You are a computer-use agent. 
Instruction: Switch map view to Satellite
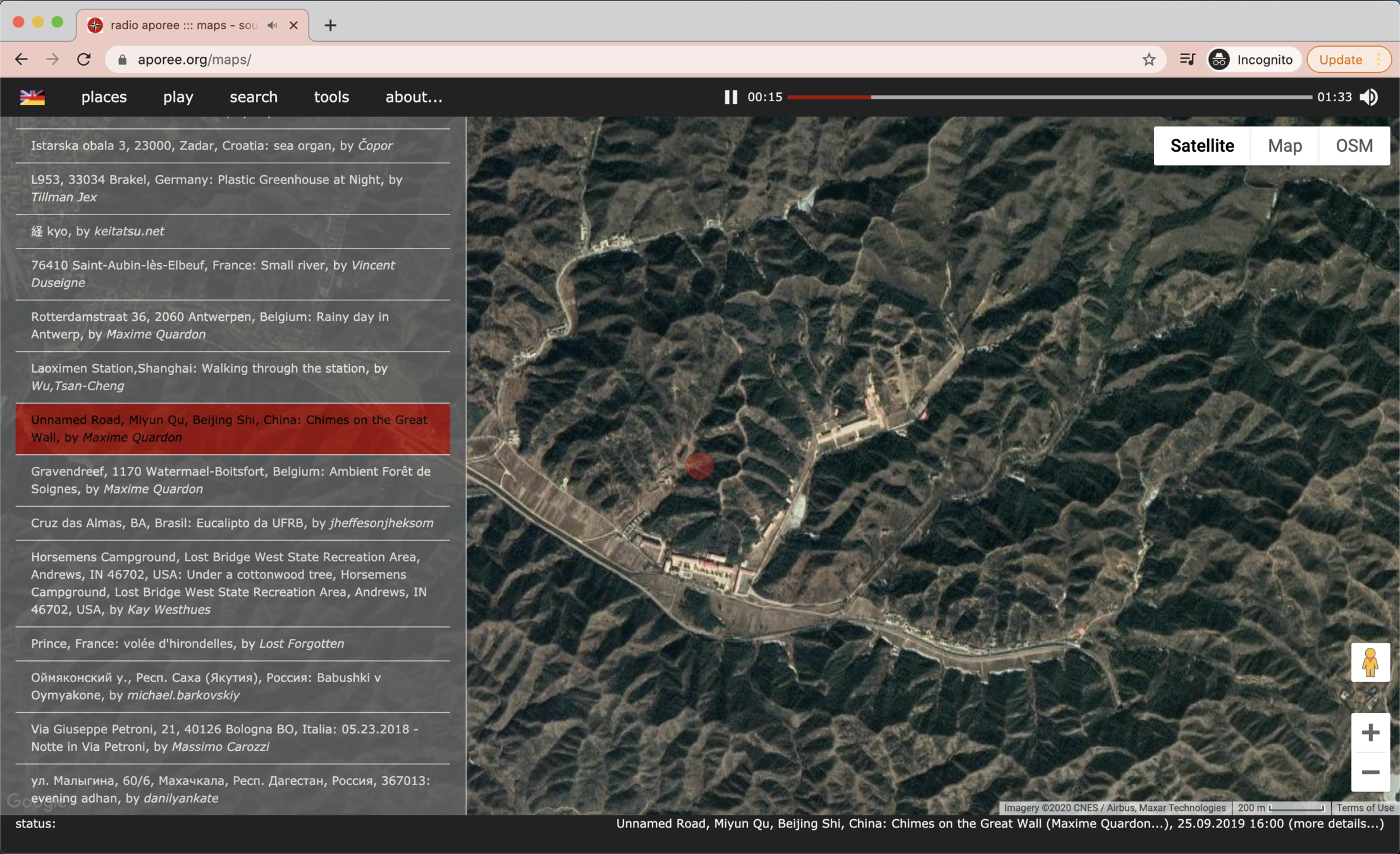tap(1201, 146)
